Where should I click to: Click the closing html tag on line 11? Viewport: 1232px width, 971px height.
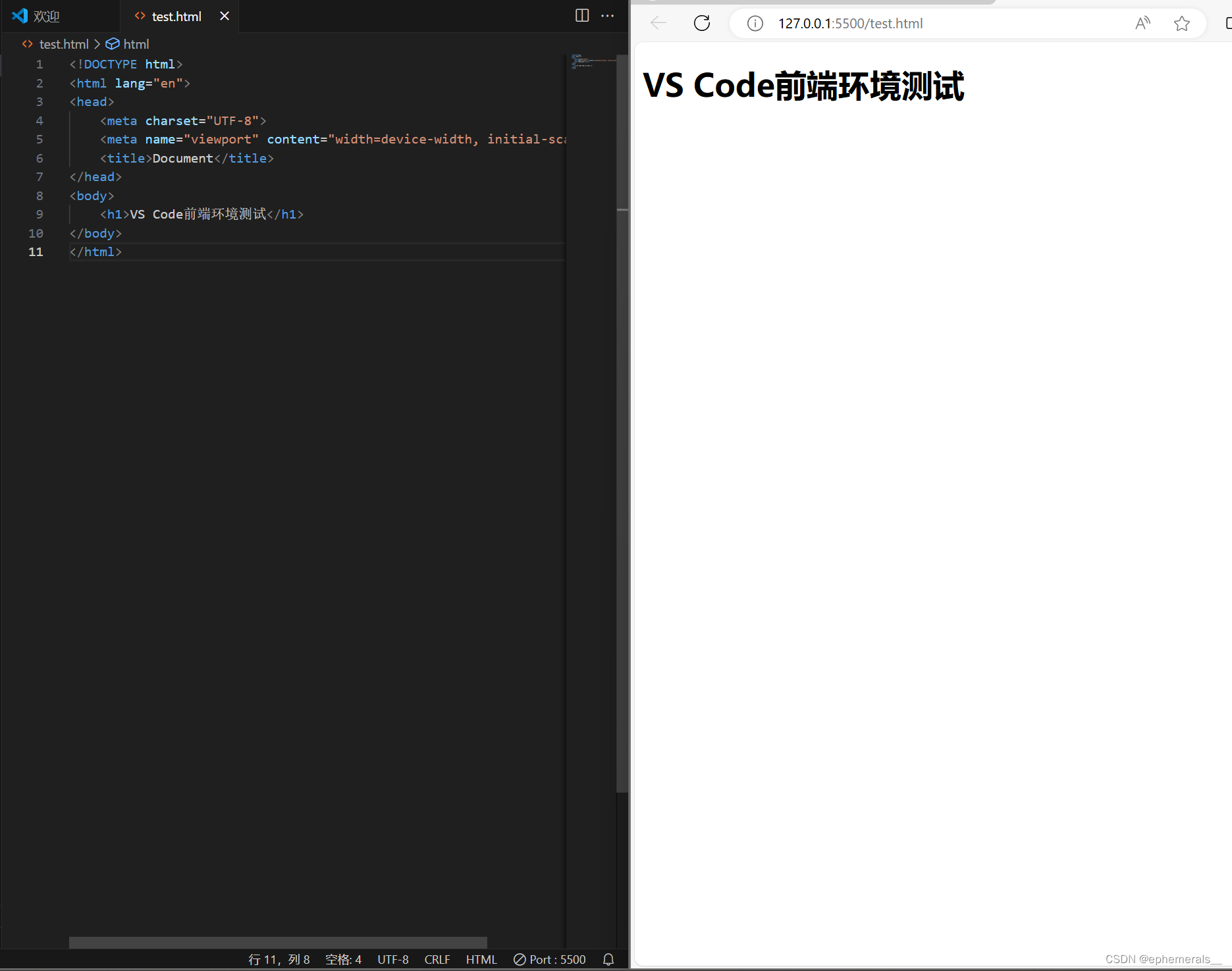tap(95, 252)
